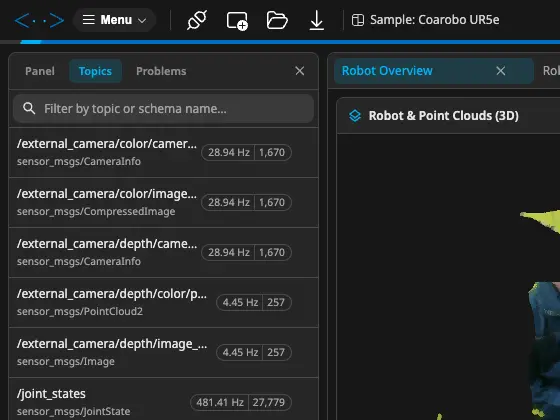This screenshot has width=560, height=420.
Task: Select the /external_camera/depth/came... topic row
Action: [x=163, y=252]
